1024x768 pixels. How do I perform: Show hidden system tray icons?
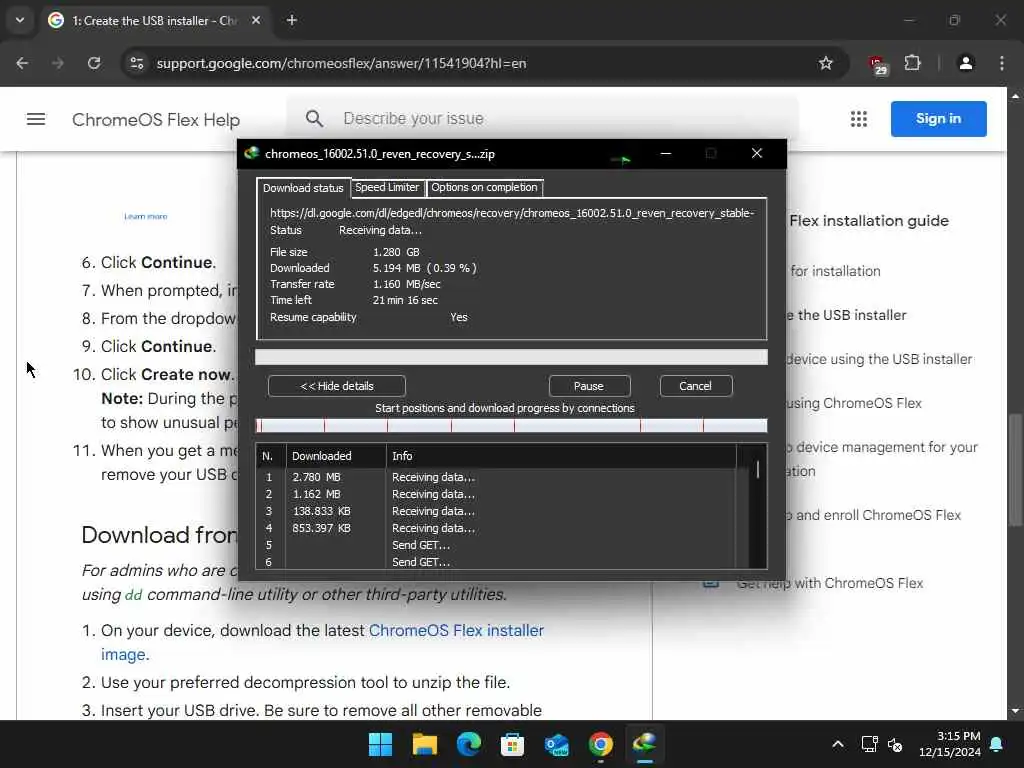coord(838,744)
